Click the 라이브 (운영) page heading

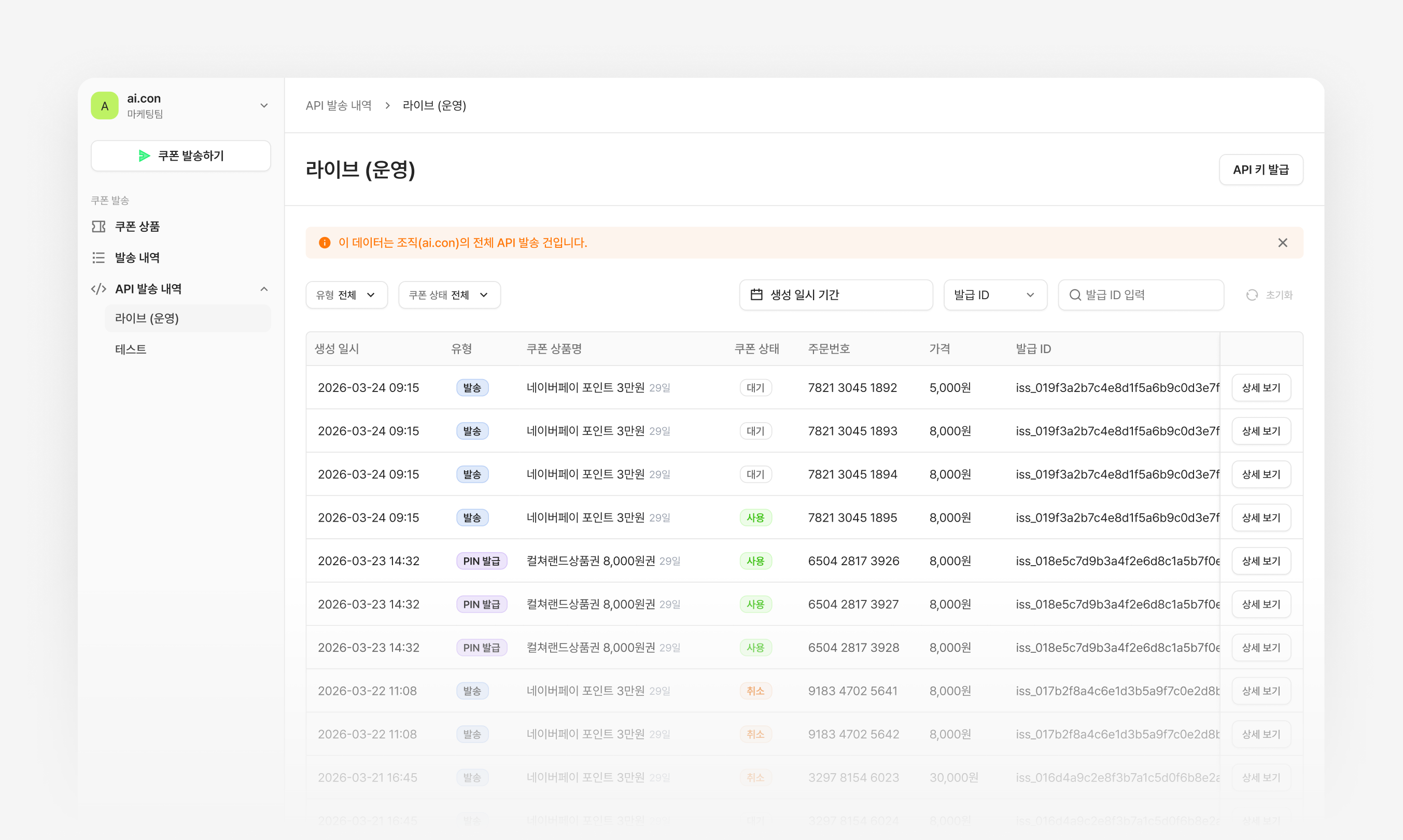[360, 170]
